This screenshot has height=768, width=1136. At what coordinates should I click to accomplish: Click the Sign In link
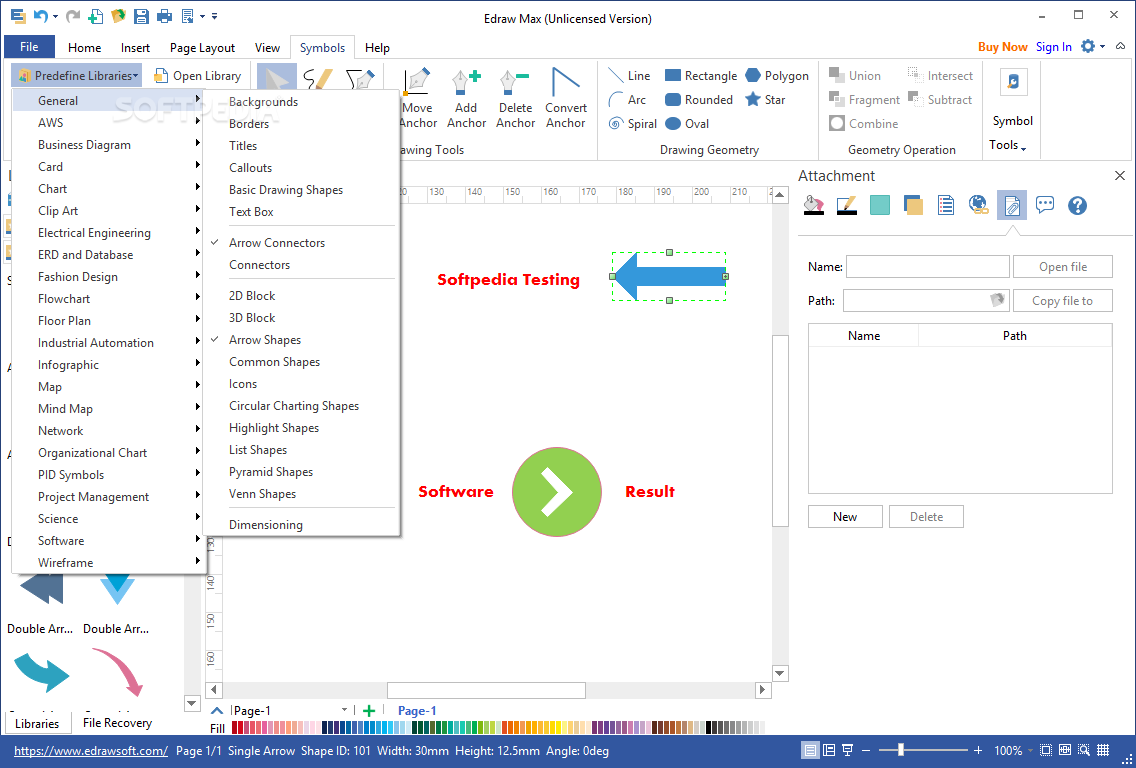[1053, 46]
